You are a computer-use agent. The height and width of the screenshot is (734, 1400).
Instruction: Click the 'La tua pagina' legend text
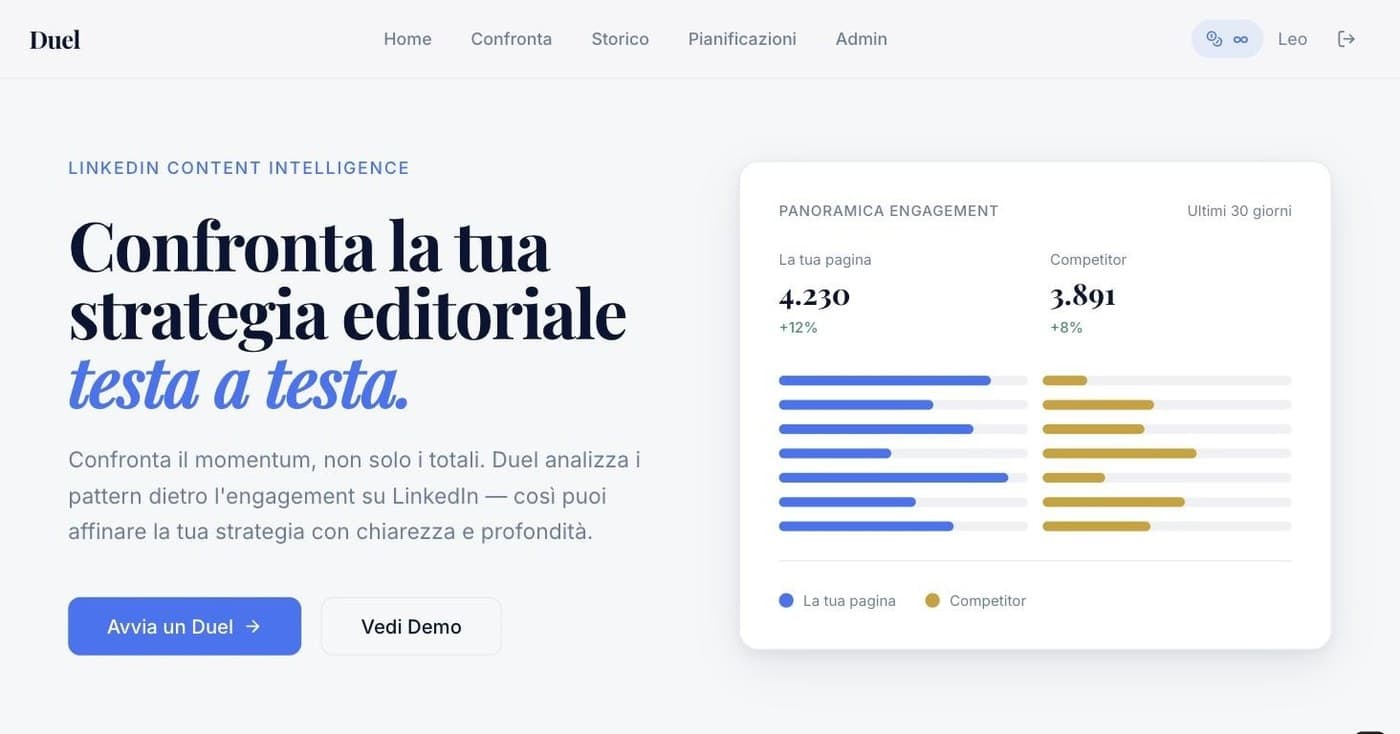pyautogui.click(x=849, y=601)
